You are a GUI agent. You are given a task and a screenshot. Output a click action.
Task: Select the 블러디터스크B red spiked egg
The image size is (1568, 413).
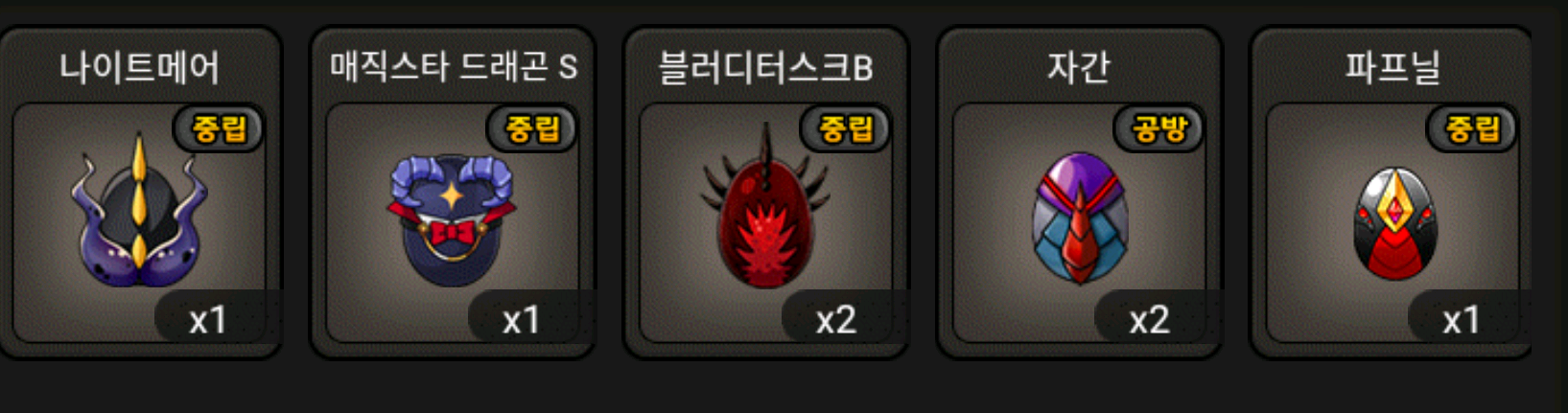click(765, 207)
